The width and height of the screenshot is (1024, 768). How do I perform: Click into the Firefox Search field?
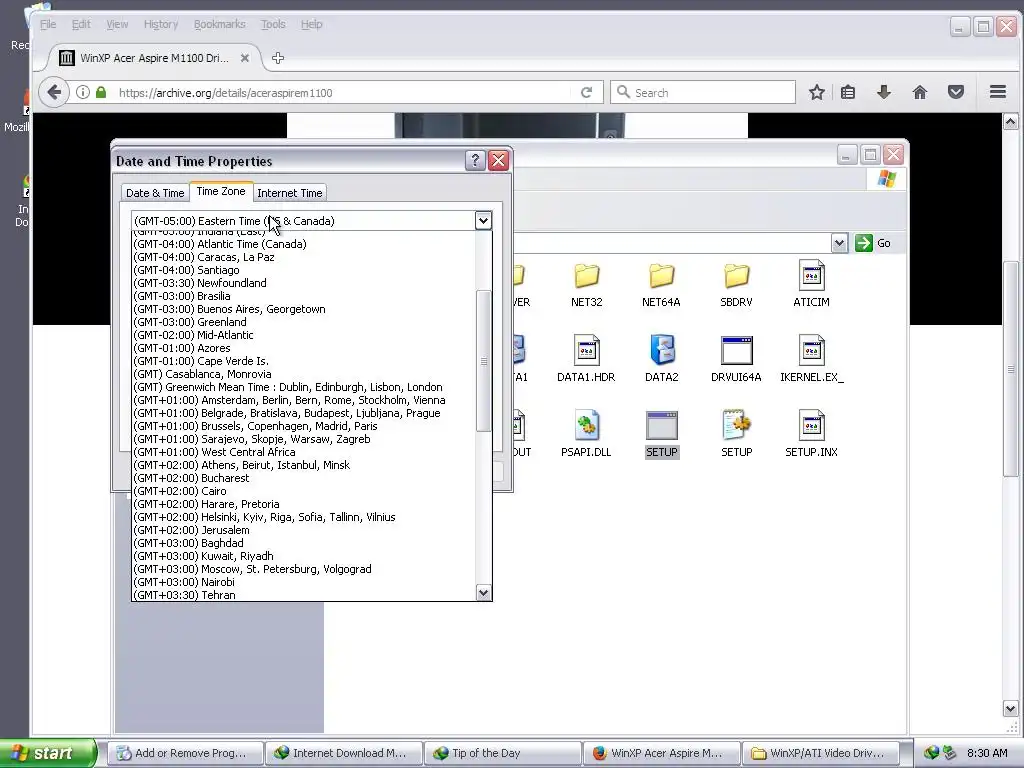click(703, 92)
